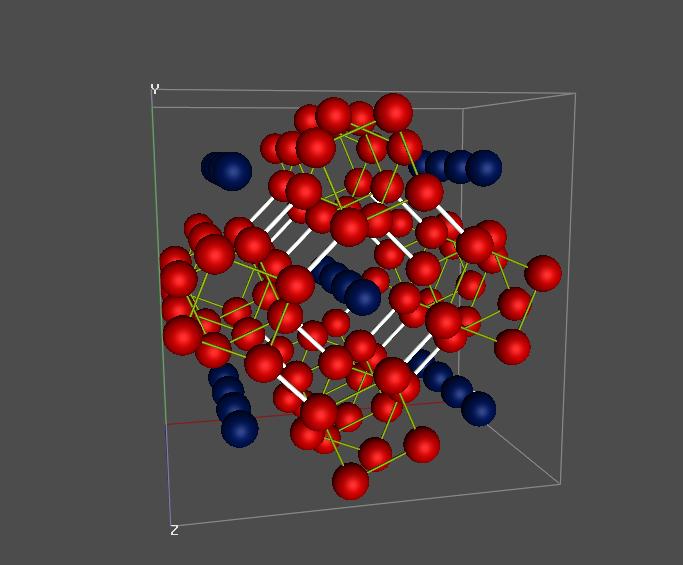Pick the front blue atom of lower-right column
Viewport: 683px width, 565px height.
click(478, 408)
